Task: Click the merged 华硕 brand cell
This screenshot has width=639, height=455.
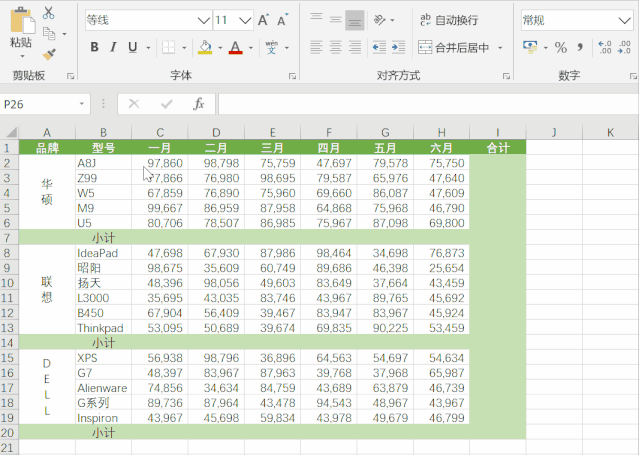Action: pyautogui.click(x=47, y=192)
